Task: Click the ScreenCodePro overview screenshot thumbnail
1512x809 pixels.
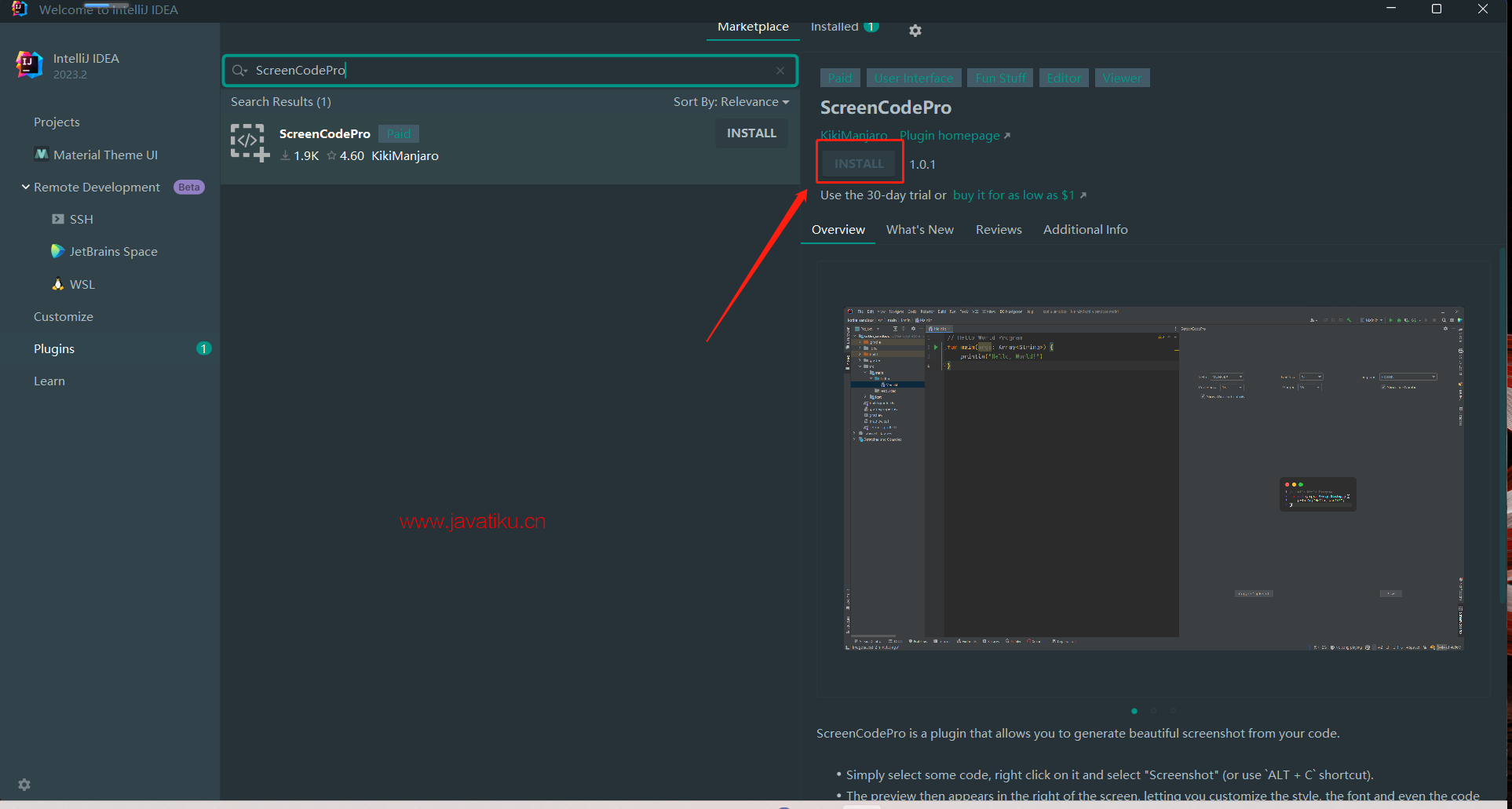Action: 1153,479
